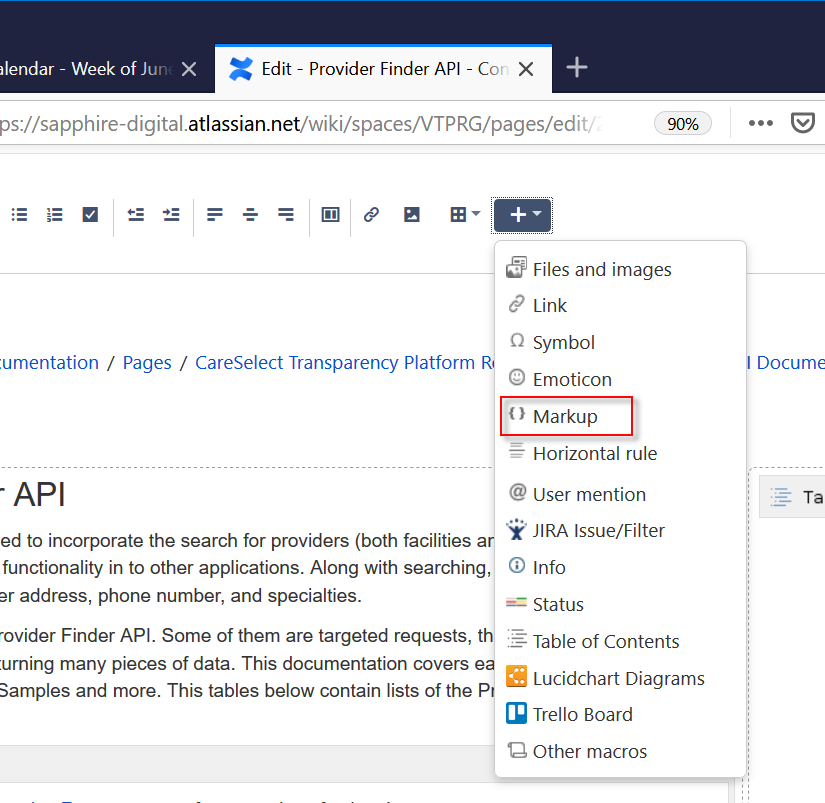Open the Documentation breadcrumb link
The image size is (825, 803).
(49, 363)
